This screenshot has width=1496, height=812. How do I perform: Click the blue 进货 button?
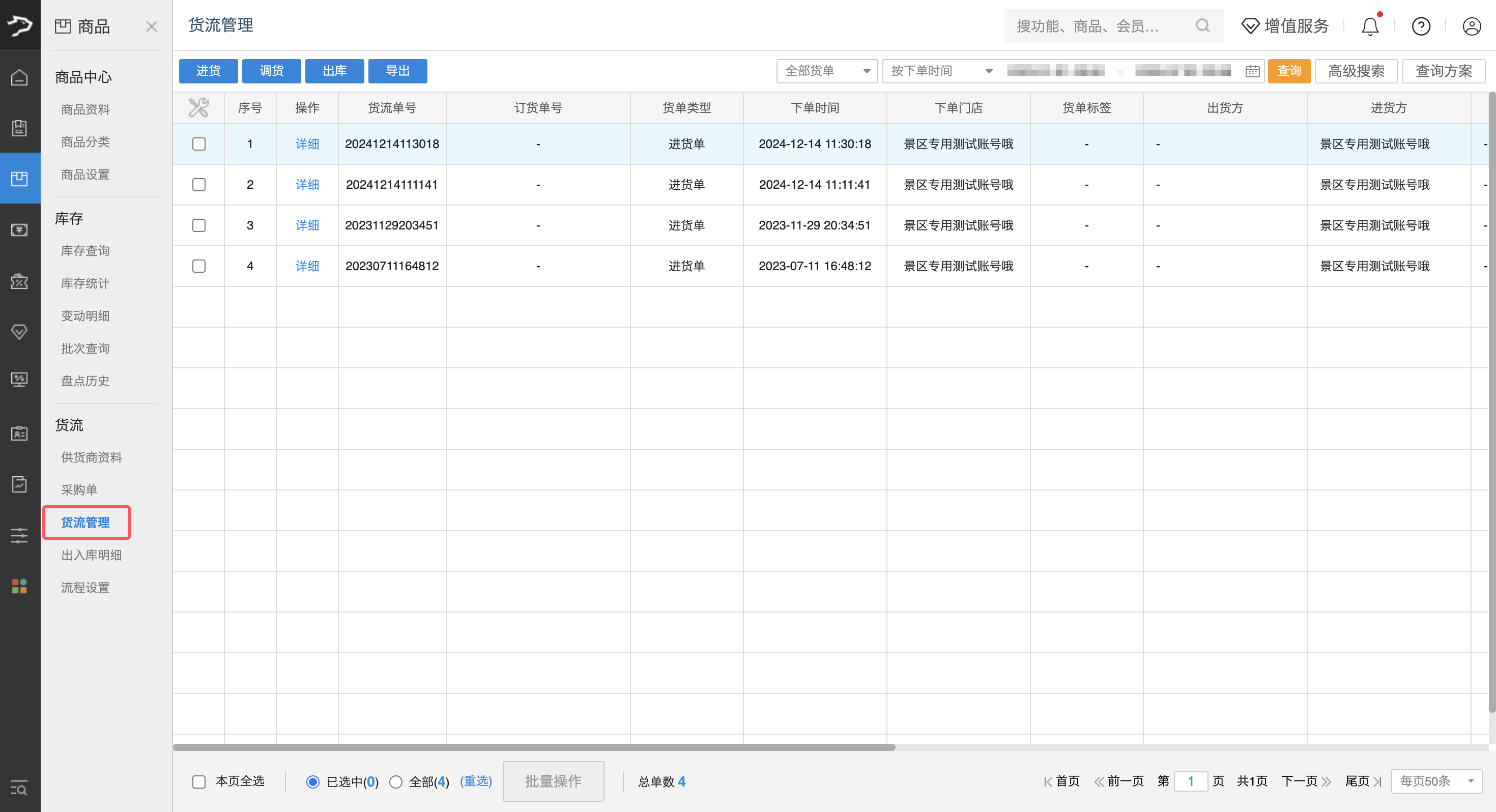tap(208, 71)
